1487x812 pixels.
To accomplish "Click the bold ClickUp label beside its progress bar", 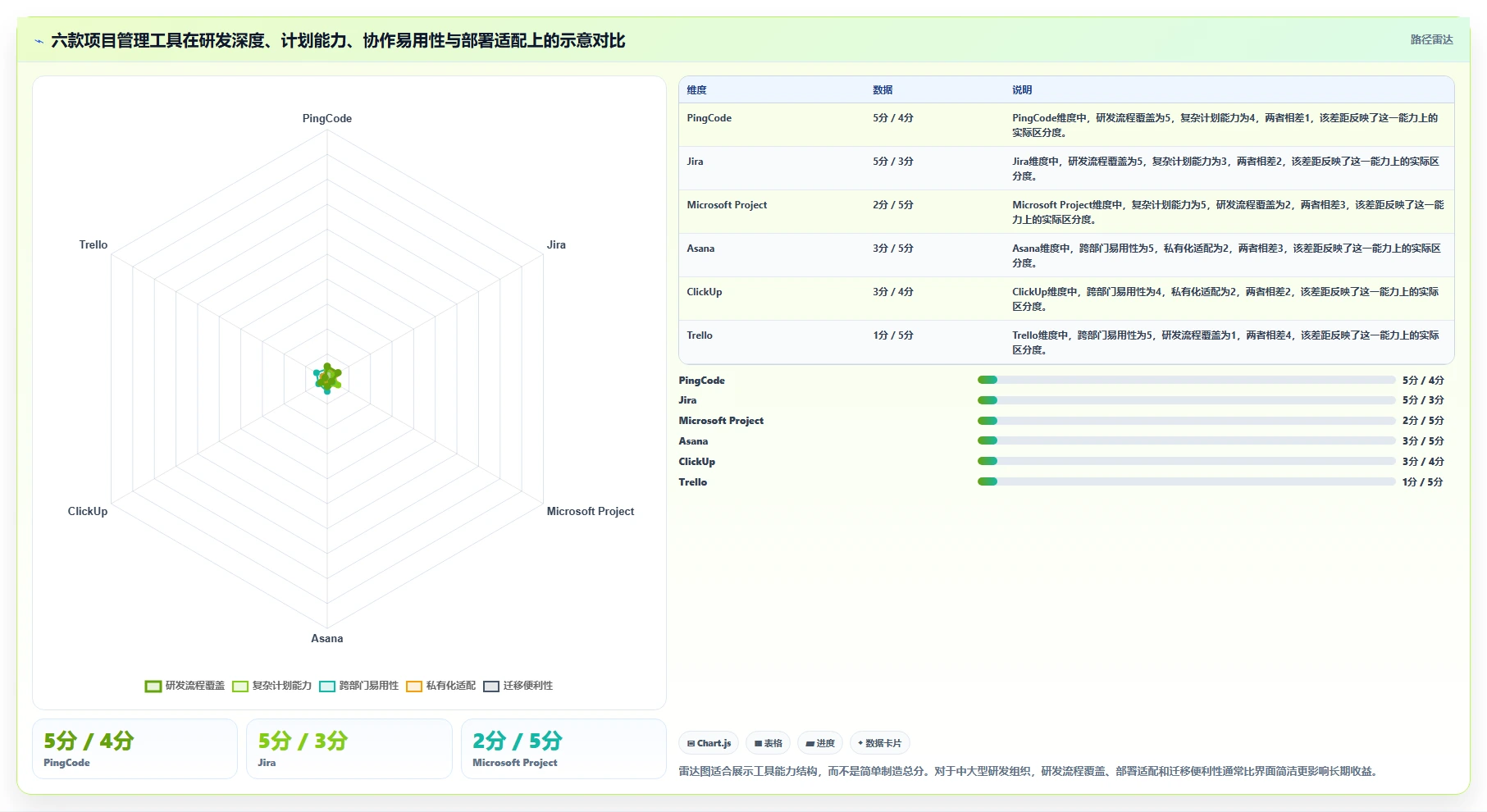I will [x=696, y=462].
